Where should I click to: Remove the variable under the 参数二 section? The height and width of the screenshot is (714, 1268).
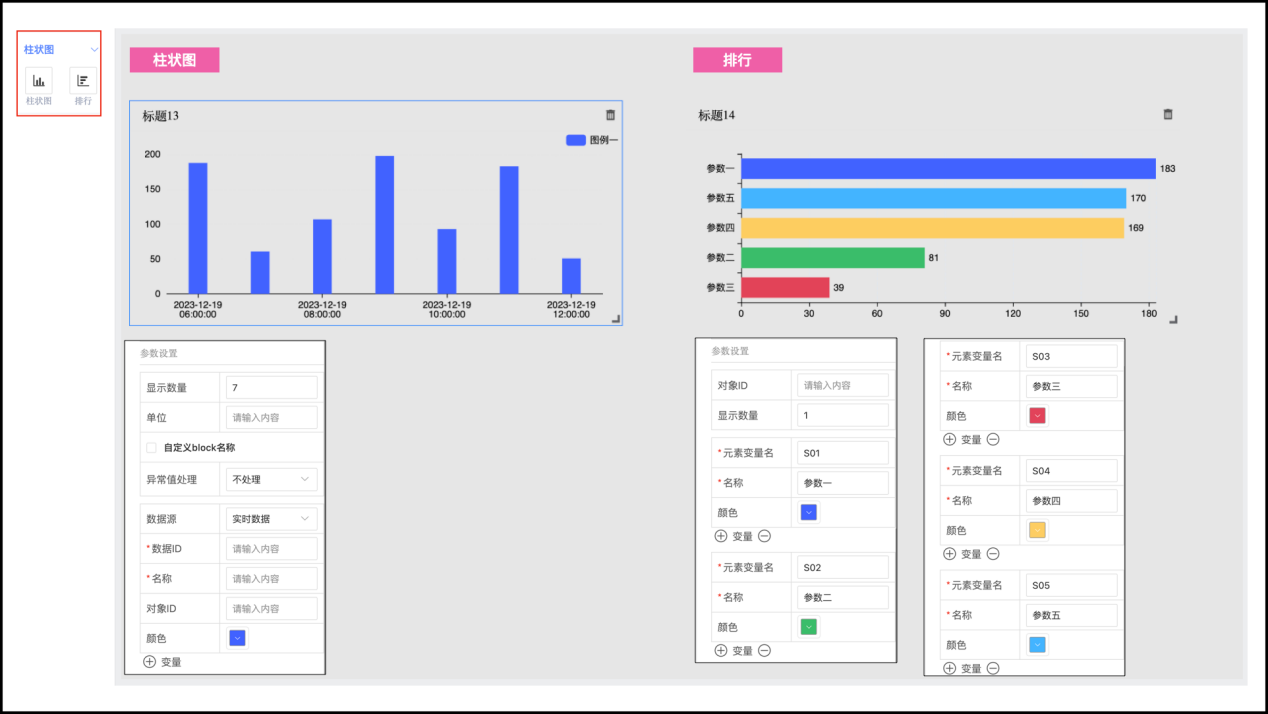[764, 651]
